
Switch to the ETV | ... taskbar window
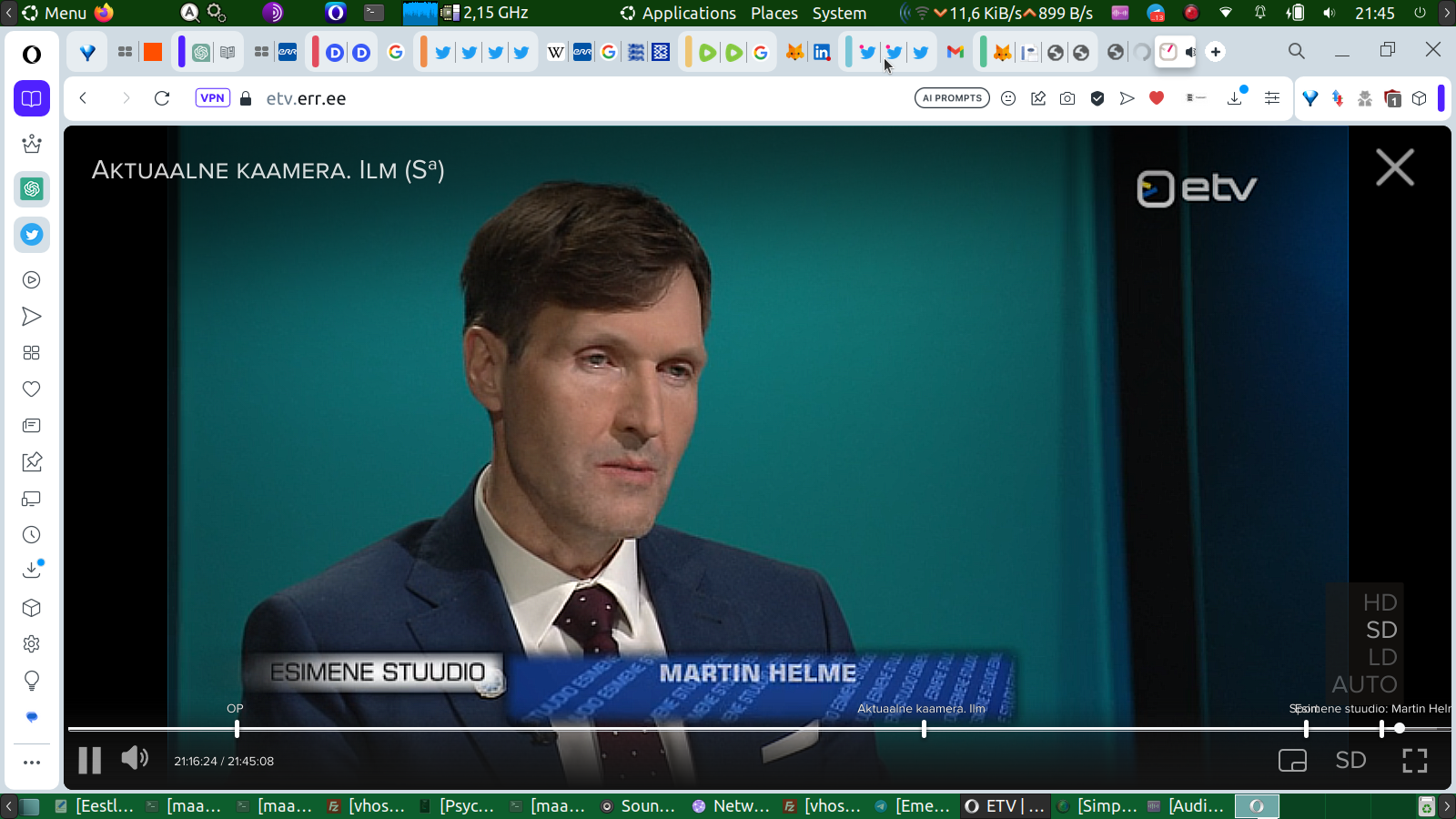(x=1005, y=806)
